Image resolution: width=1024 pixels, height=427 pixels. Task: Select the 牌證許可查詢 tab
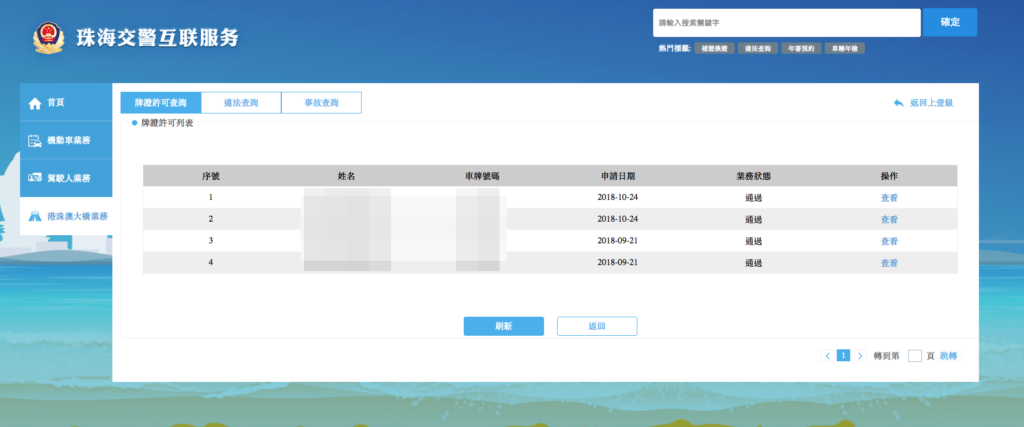tap(161, 102)
